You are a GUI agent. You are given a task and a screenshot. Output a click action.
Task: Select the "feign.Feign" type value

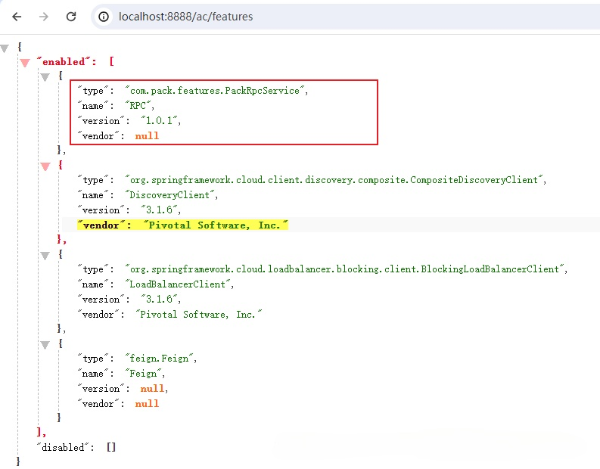tap(159, 358)
